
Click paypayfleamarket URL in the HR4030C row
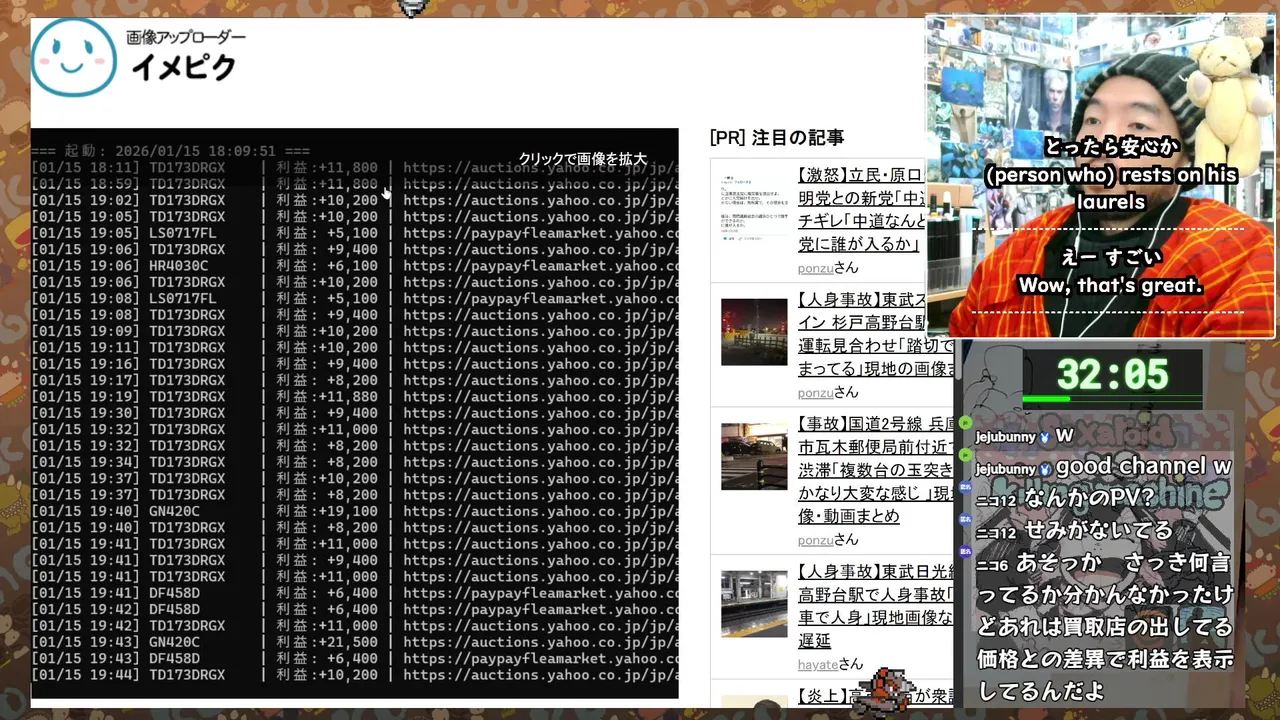(541, 266)
